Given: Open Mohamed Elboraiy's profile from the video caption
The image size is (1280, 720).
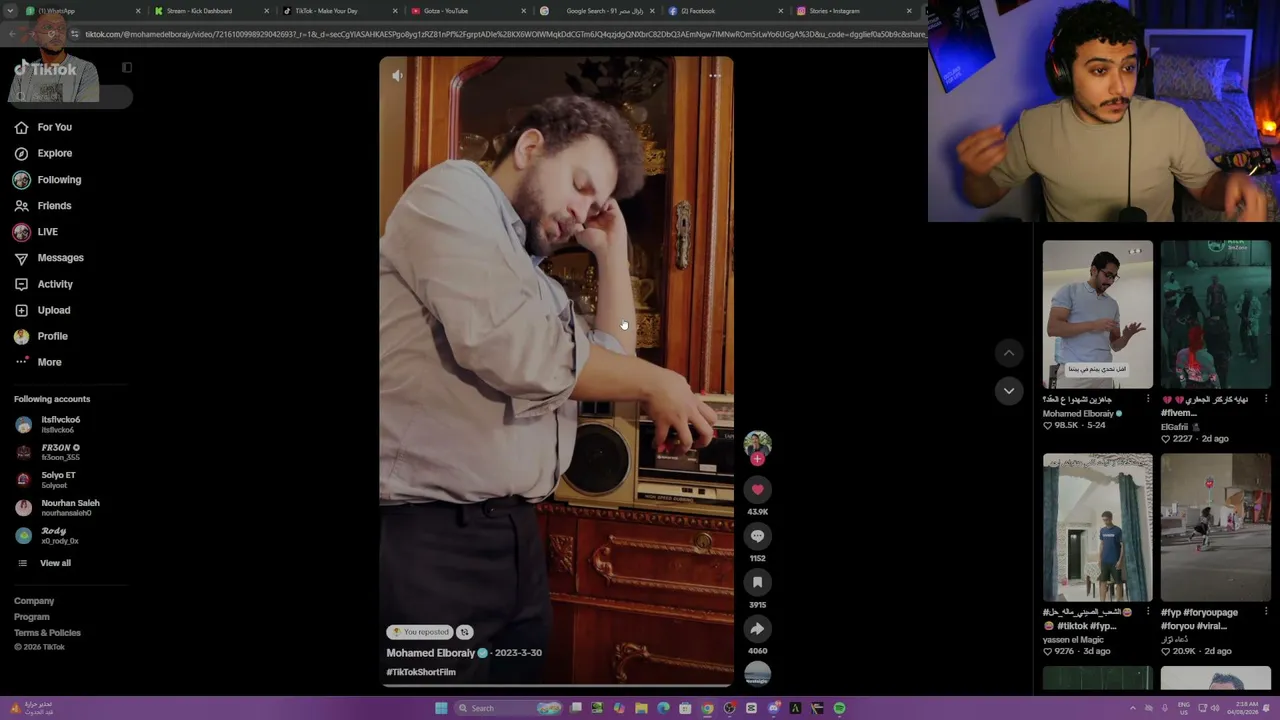Looking at the screenshot, I should [x=431, y=653].
